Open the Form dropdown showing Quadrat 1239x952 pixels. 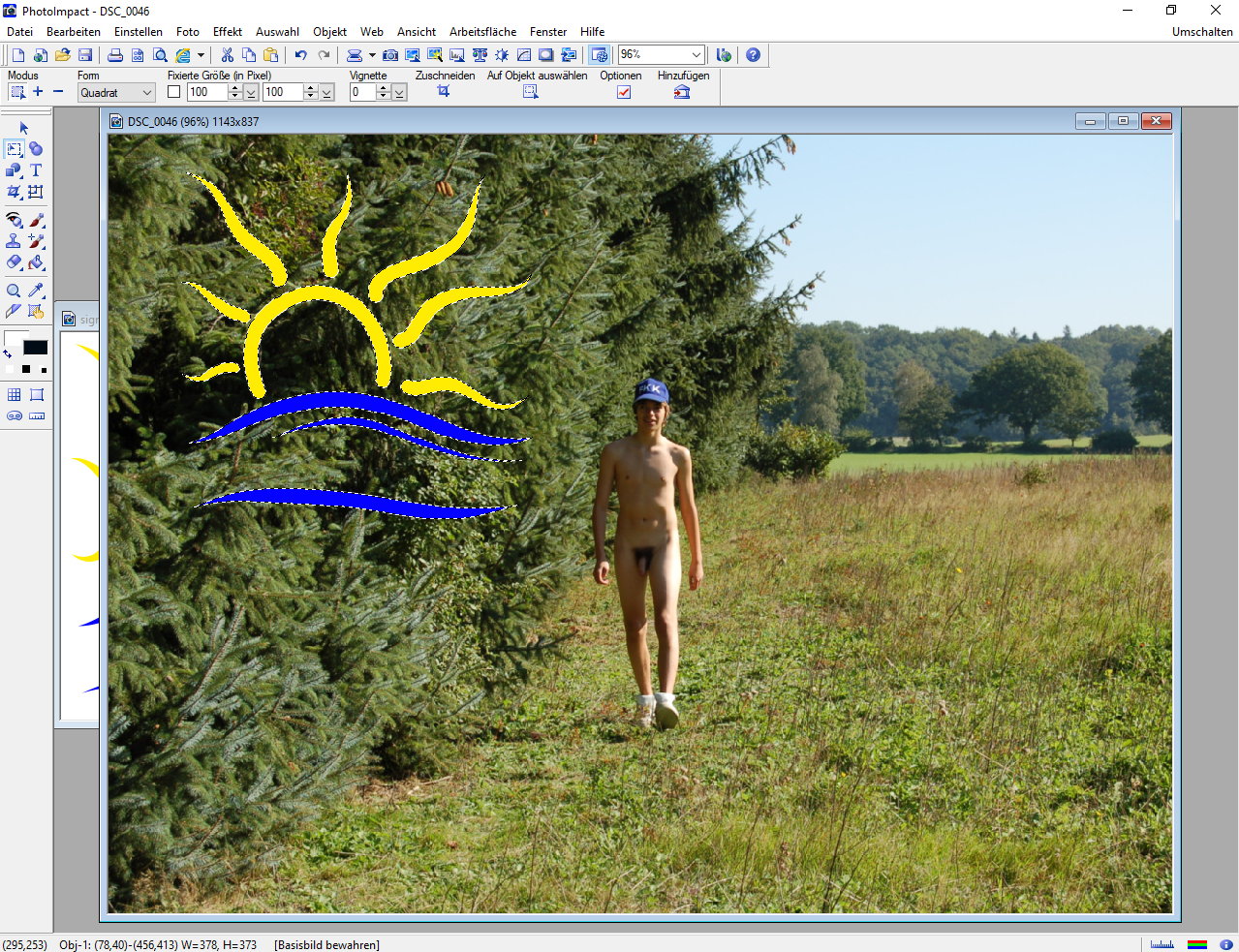(147, 93)
